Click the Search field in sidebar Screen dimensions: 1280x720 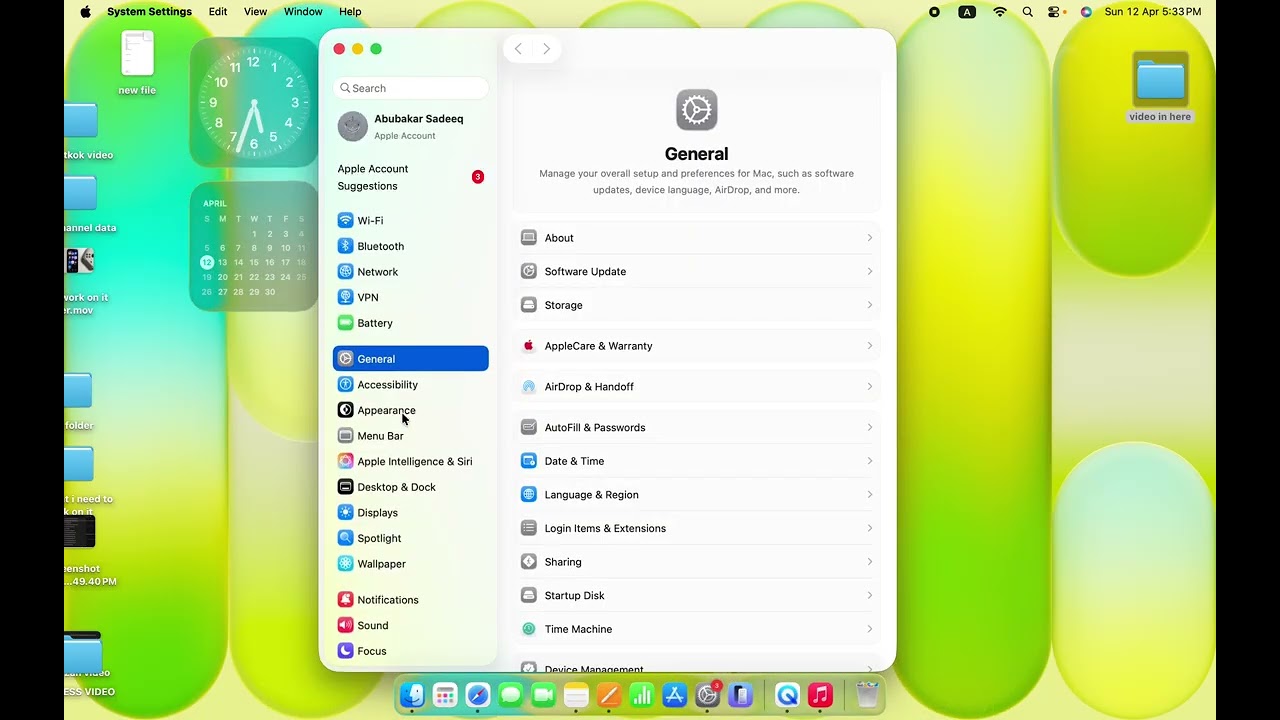pyautogui.click(x=410, y=88)
